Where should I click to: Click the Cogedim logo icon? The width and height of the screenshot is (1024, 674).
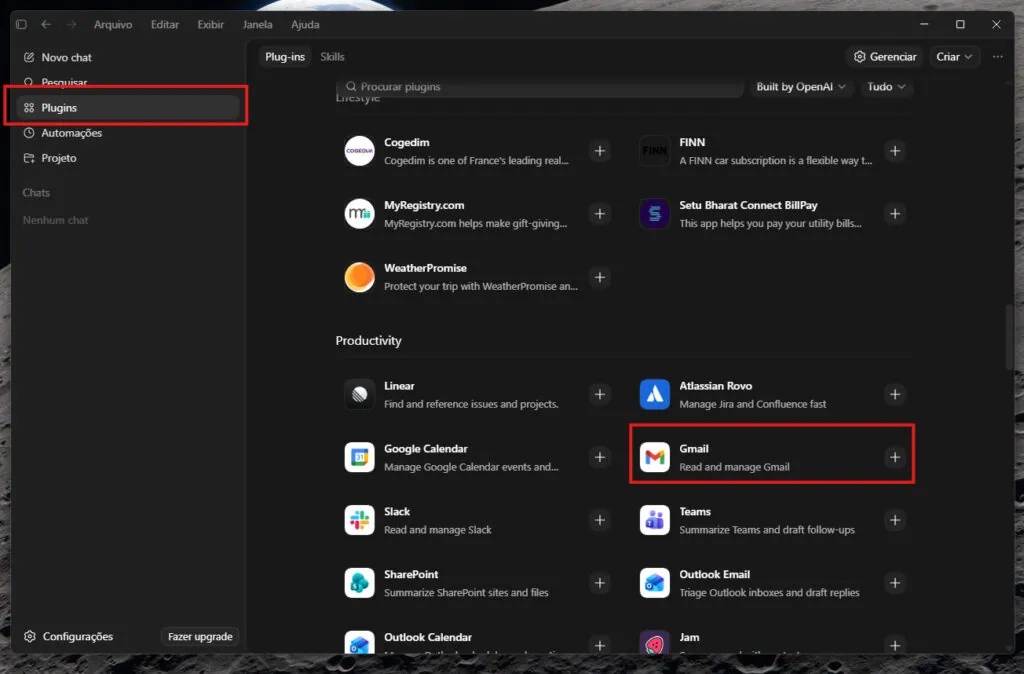point(359,151)
